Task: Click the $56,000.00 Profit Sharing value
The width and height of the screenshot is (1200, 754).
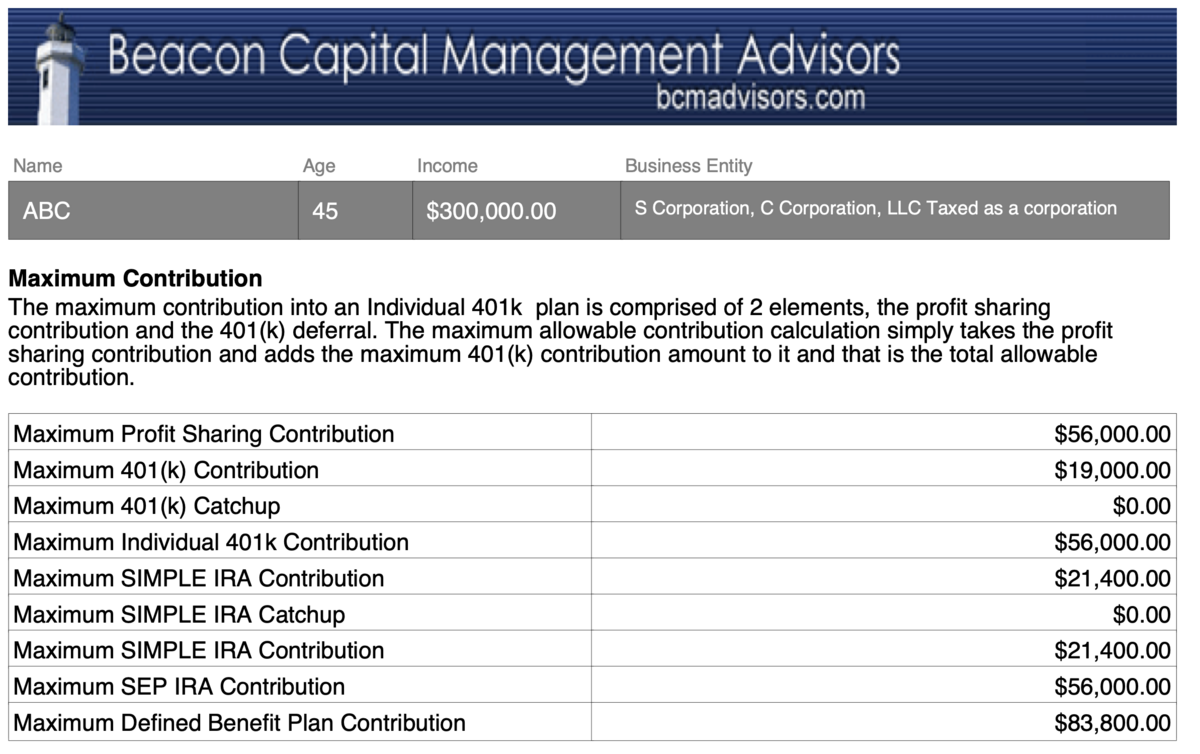Action: 1112,434
